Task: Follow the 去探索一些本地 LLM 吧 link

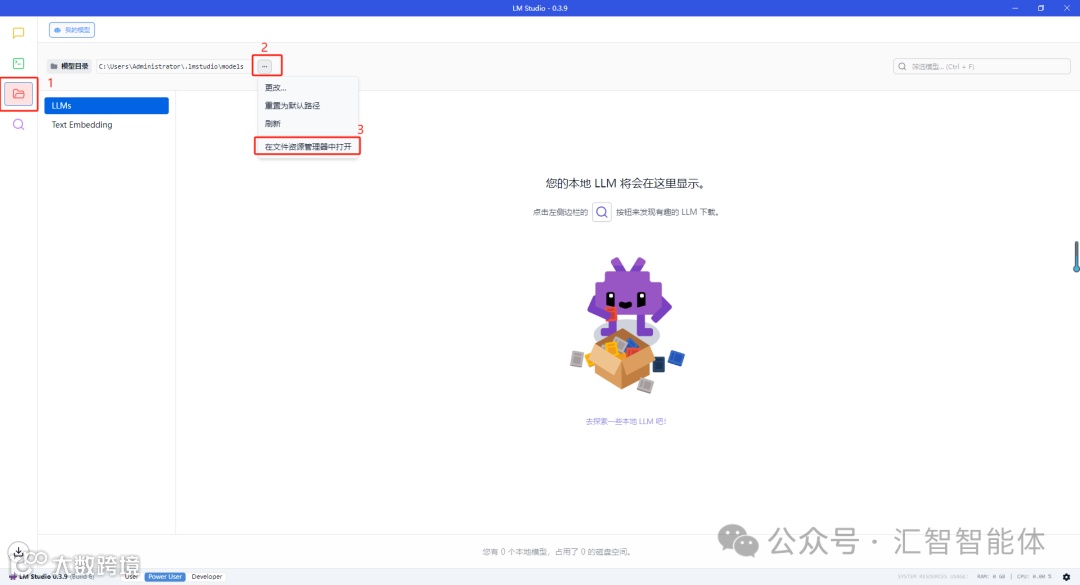Action: pyautogui.click(x=626, y=421)
